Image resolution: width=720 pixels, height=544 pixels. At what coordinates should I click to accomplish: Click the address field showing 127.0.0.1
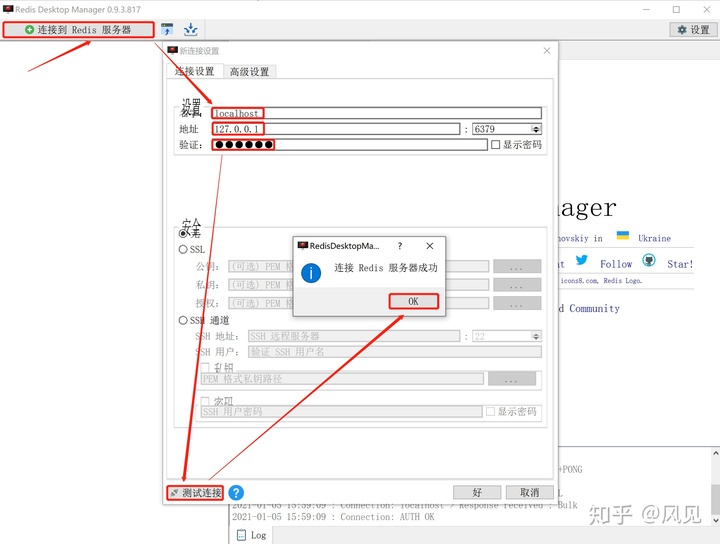click(336, 129)
